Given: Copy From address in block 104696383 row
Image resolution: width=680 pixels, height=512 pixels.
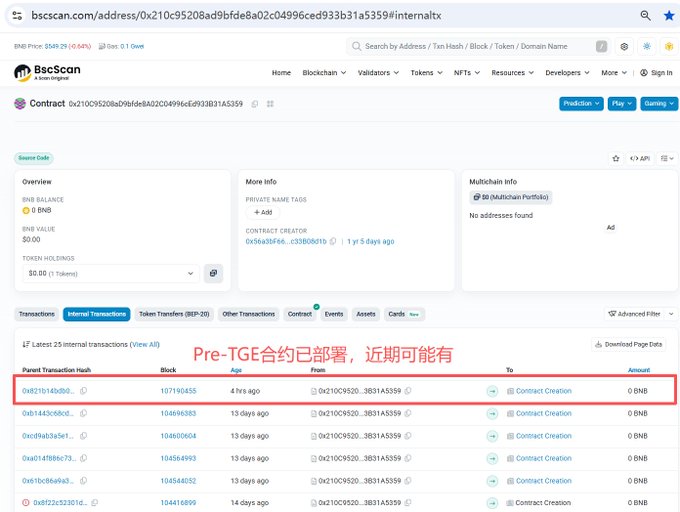Looking at the screenshot, I should (408, 413).
